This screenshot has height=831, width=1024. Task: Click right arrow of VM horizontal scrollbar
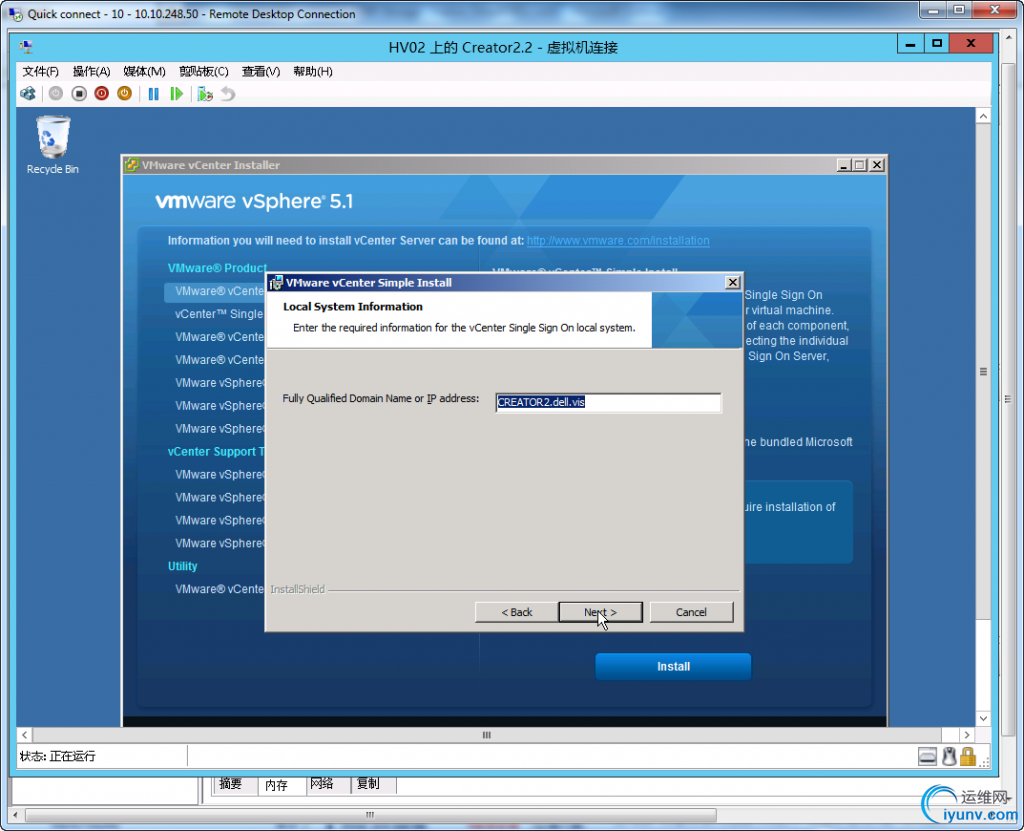tap(967, 735)
